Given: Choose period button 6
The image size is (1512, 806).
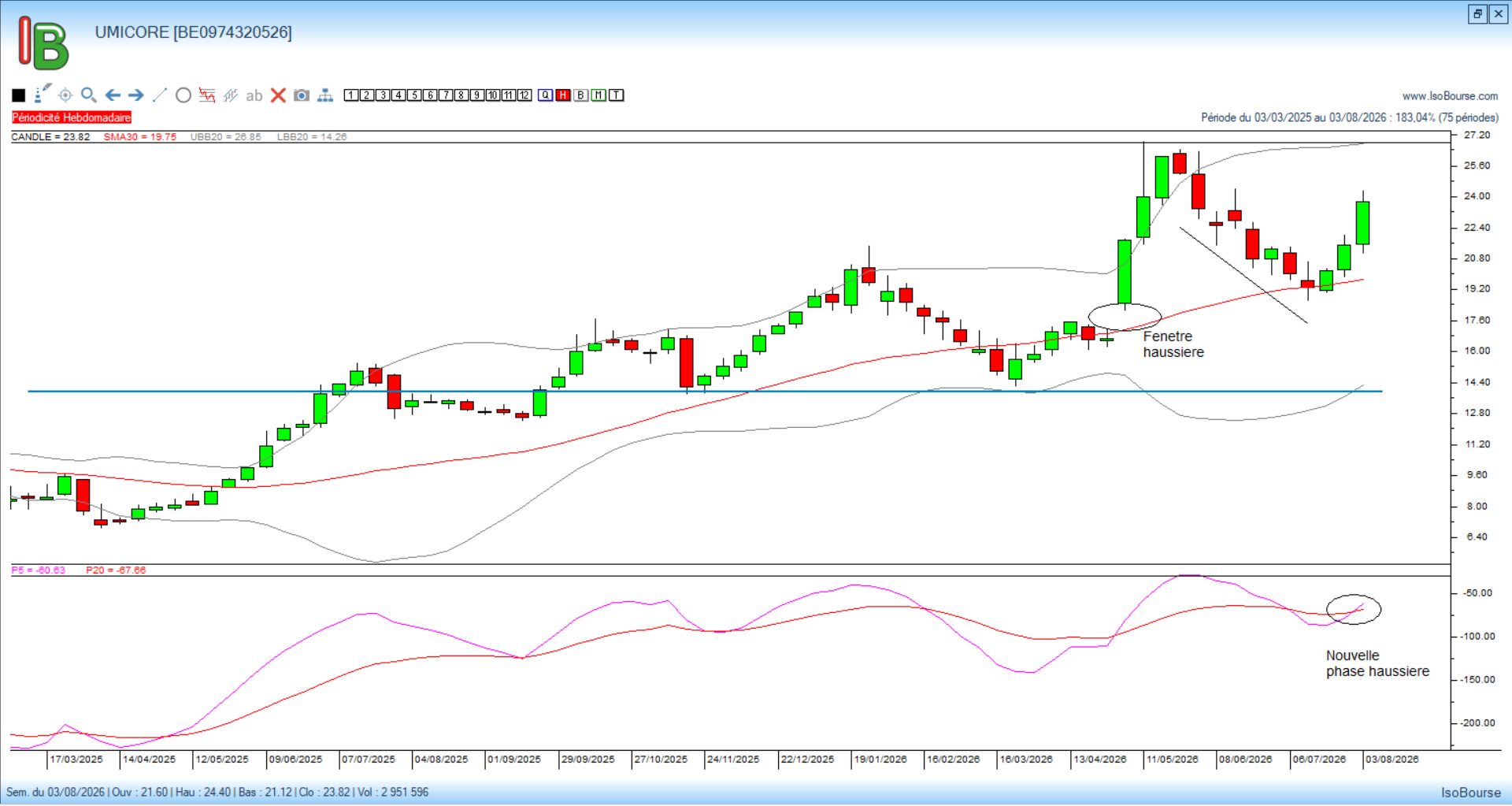Looking at the screenshot, I should click(x=430, y=95).
